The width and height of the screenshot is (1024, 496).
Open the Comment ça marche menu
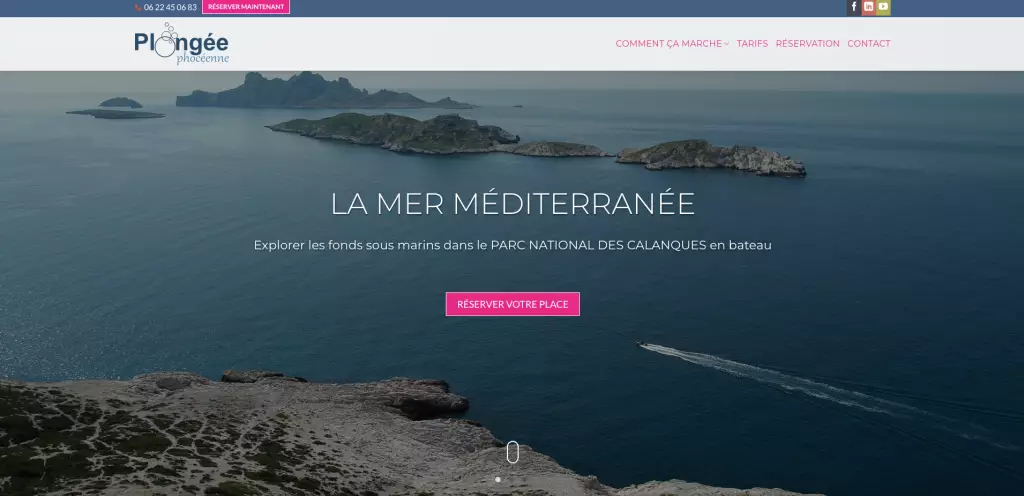(x=668, y=44)
